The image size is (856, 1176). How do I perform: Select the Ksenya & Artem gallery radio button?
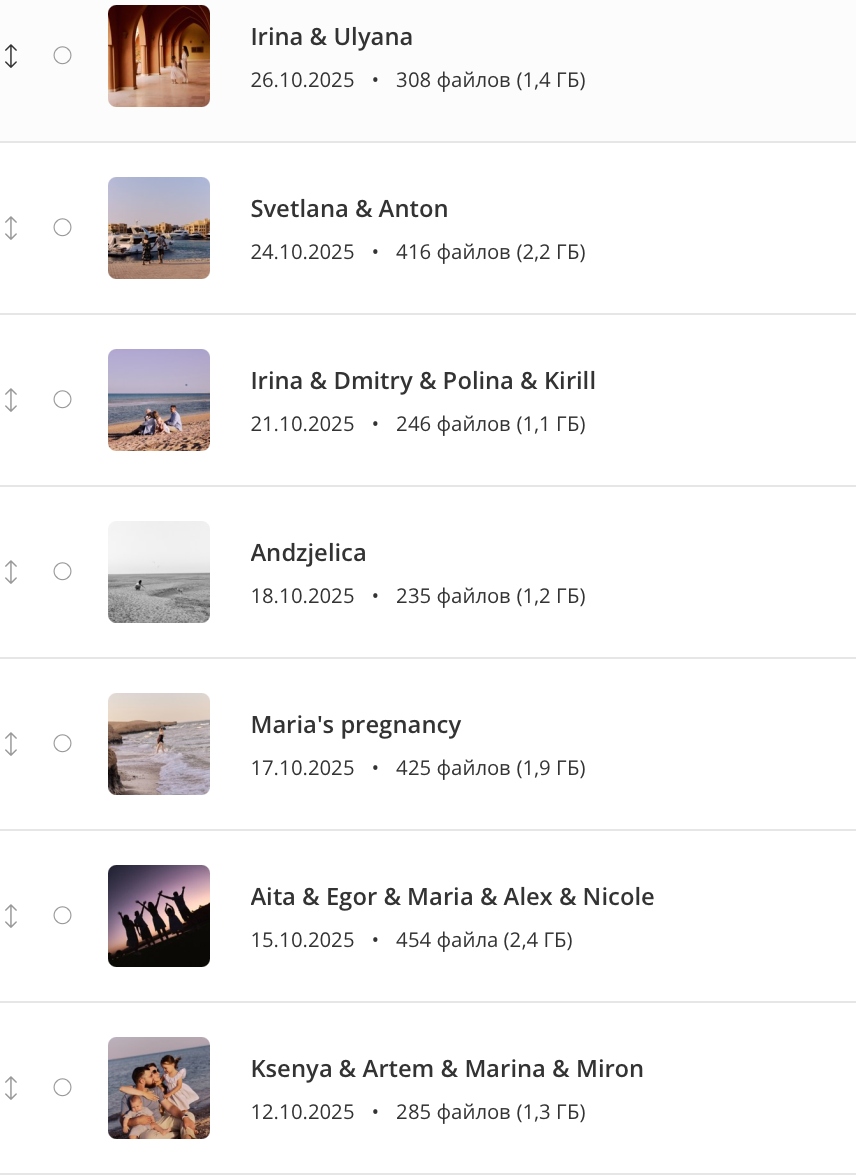[62, 1088]
